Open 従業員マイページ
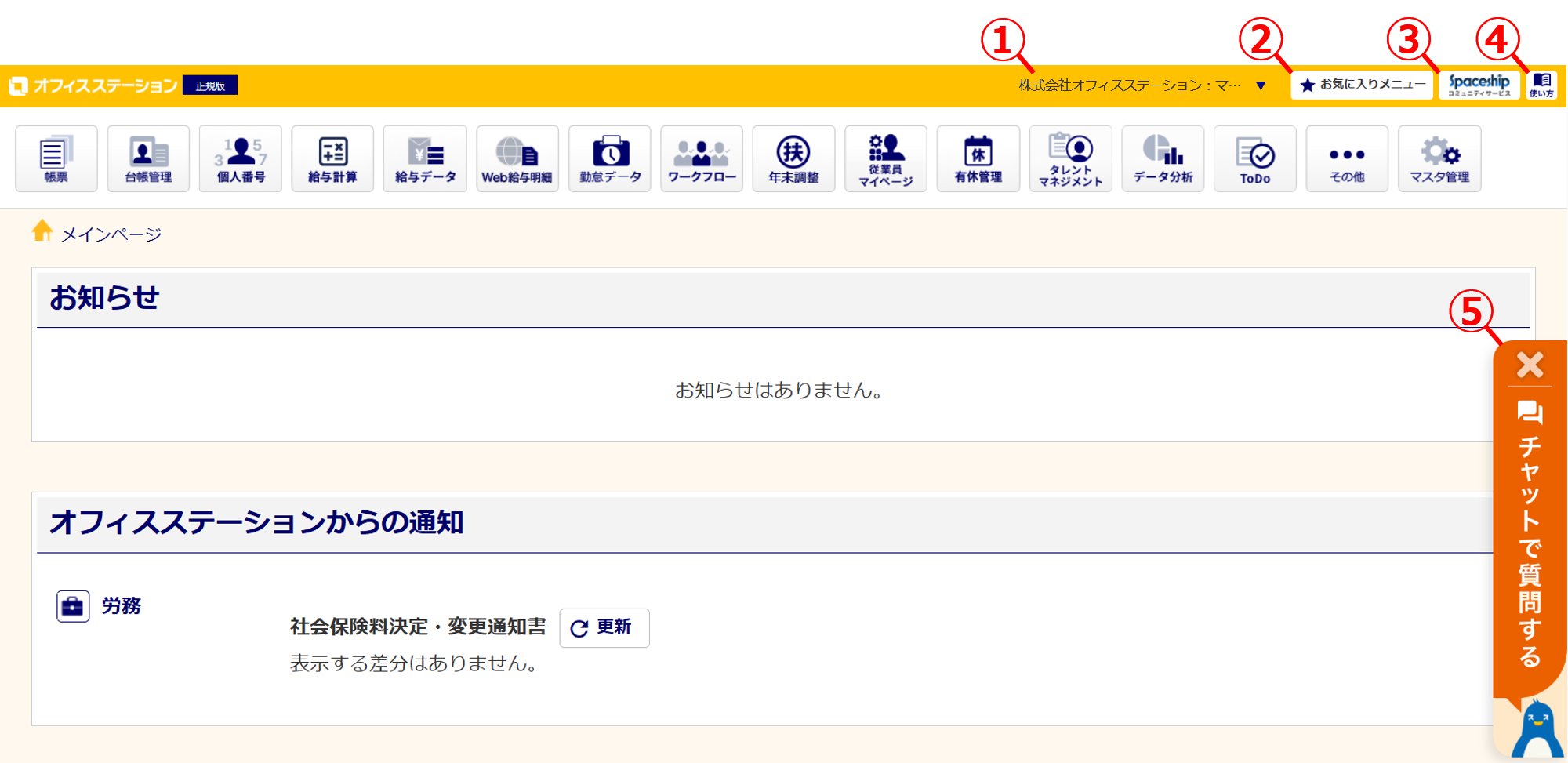 886,158
